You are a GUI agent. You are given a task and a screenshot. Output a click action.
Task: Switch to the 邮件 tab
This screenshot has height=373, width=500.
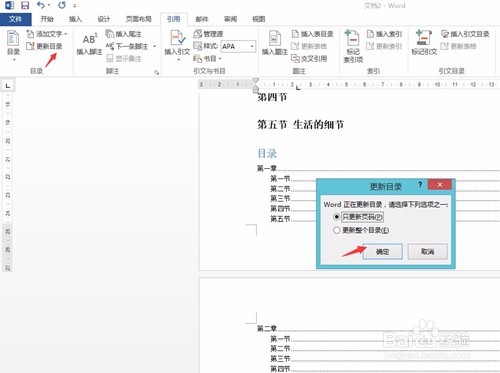(202, 19)
